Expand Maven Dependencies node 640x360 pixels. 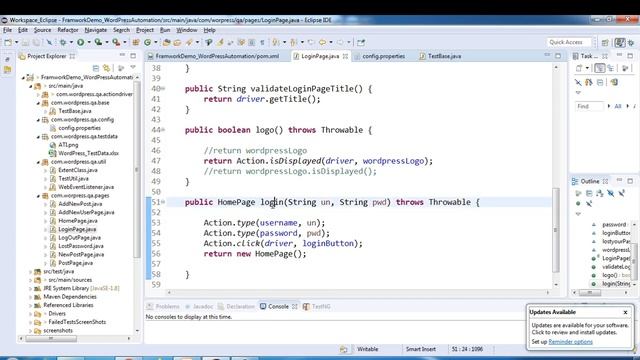[x=31, y=297]
